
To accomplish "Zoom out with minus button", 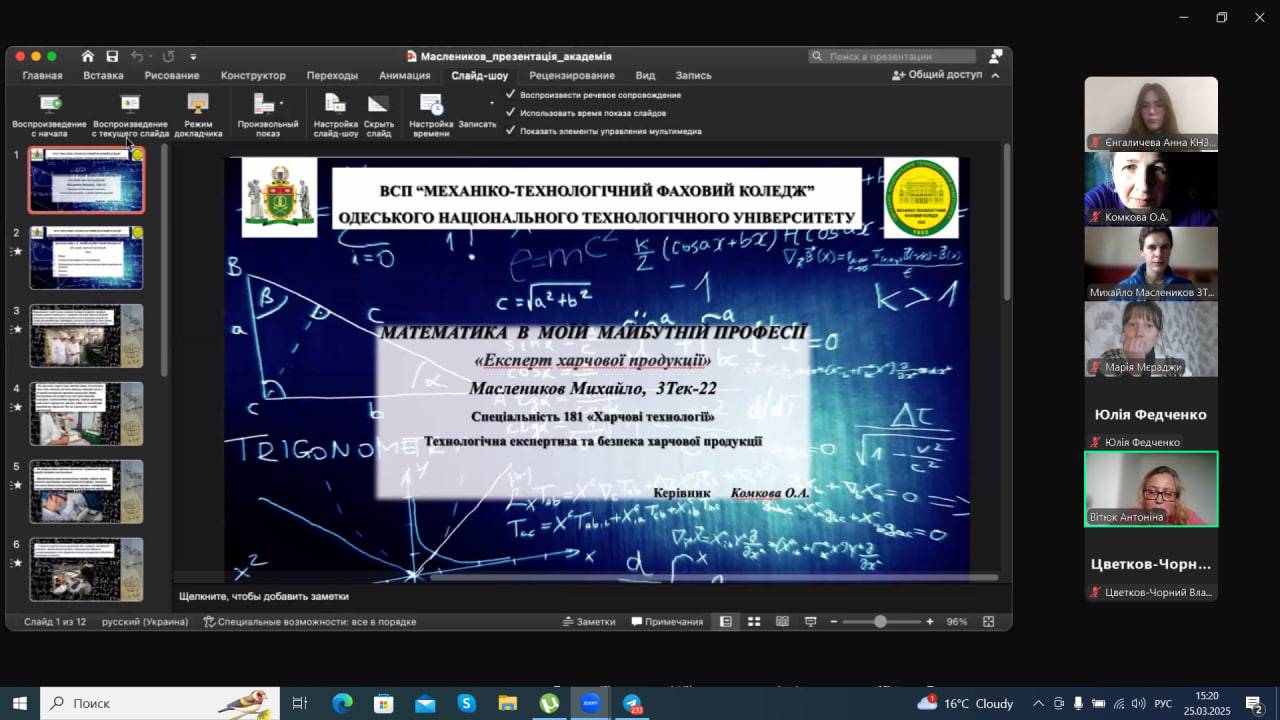I will tap(833, 621).
